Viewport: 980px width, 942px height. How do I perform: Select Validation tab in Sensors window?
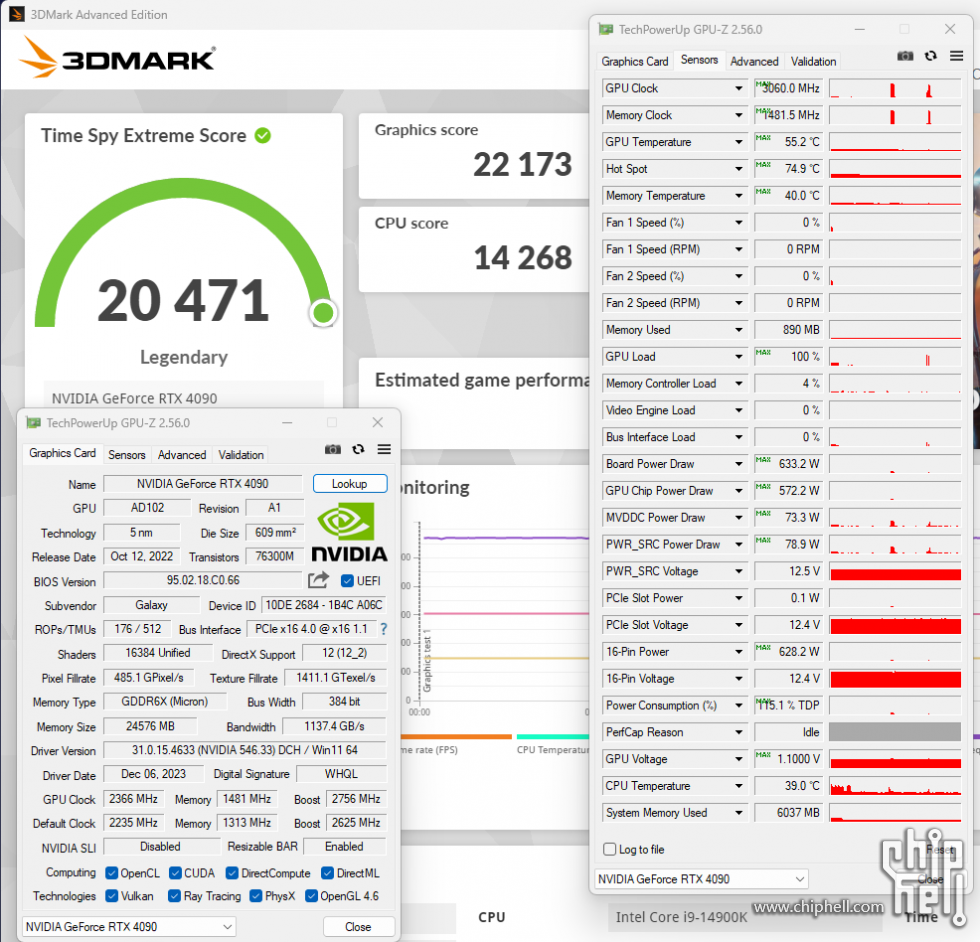click(813, 61)
